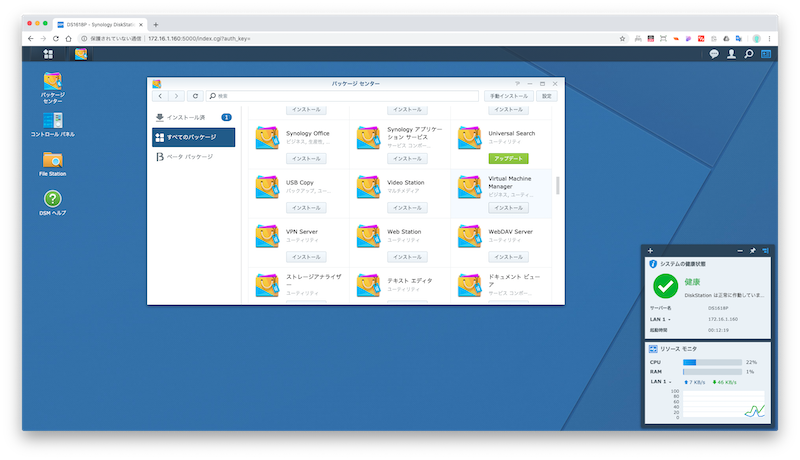The width and height of the screenshot is (800, 460).
Task: Open the File Station desktop shortcut
Action: pos(53,164)
